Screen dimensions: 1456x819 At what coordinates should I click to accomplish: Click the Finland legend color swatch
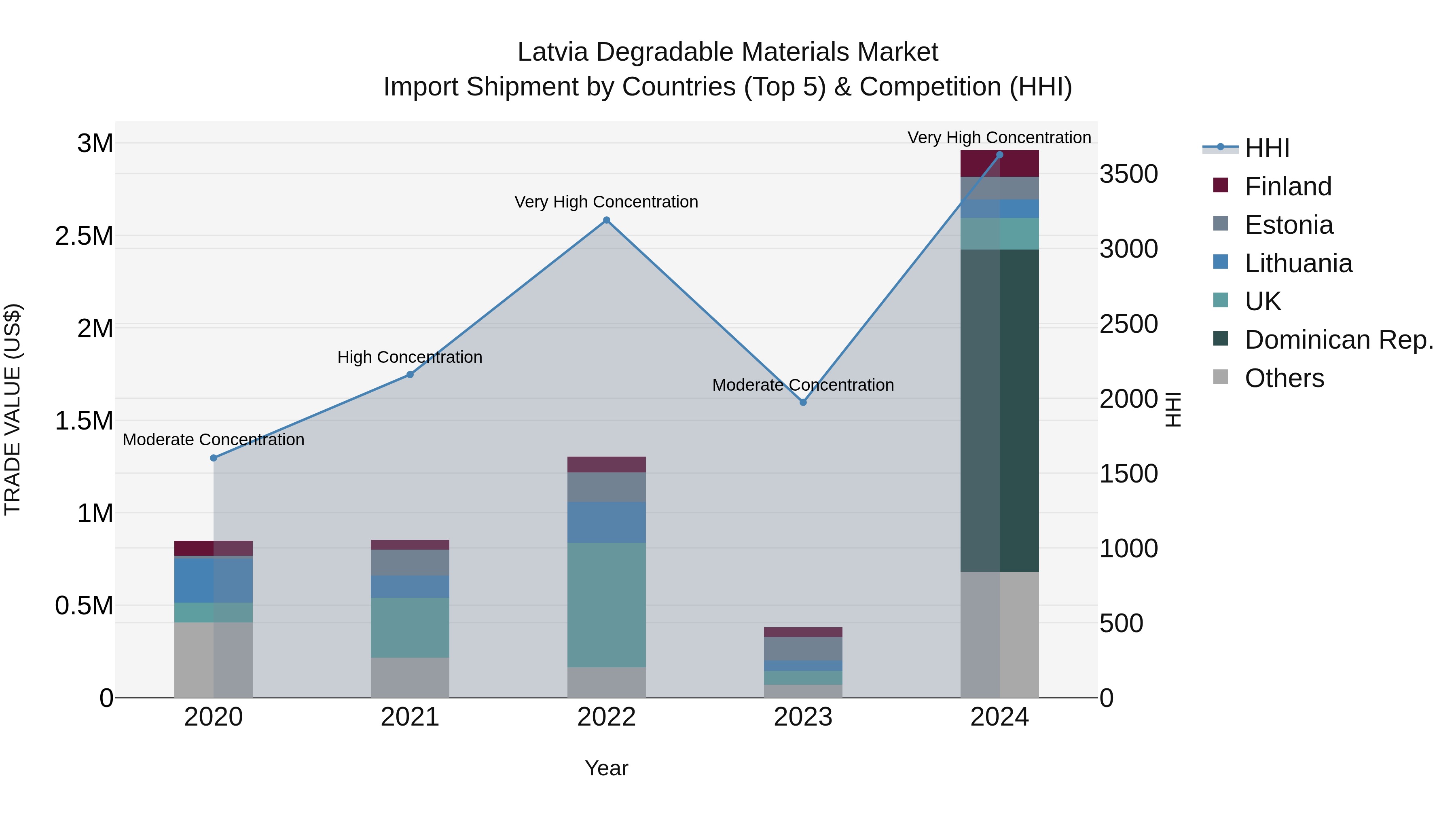tap(1220, 185)
